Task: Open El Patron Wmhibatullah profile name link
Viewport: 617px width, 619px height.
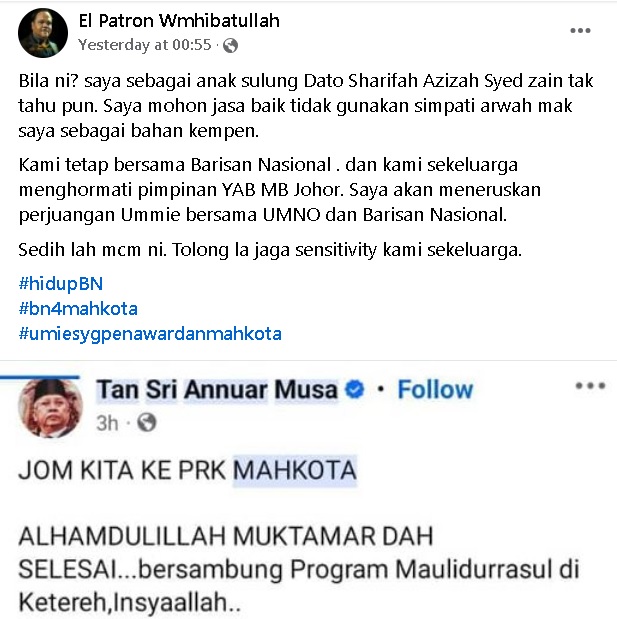Action: click(x=179, y=21)
